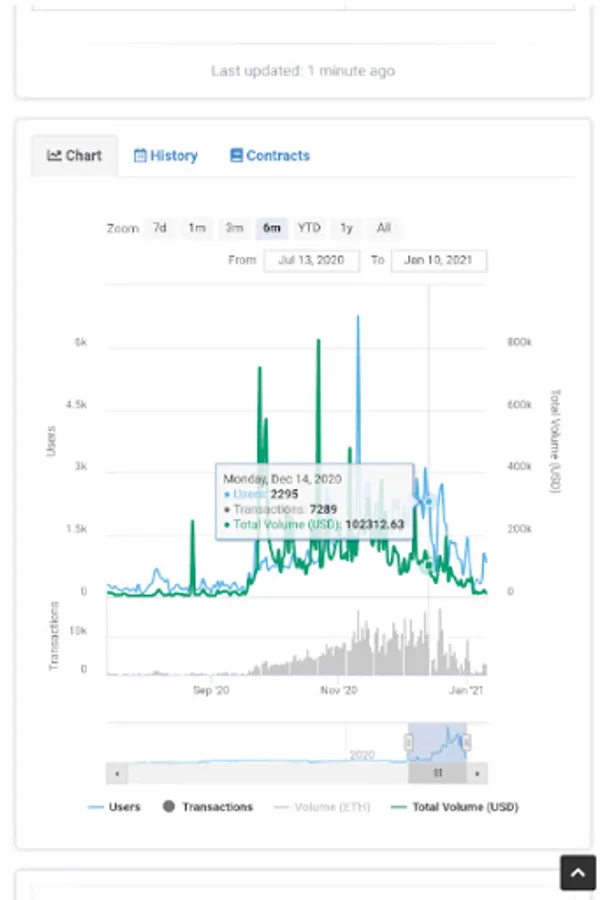
Task: Set zoom range to 7d
Action: tap(160, 228)
